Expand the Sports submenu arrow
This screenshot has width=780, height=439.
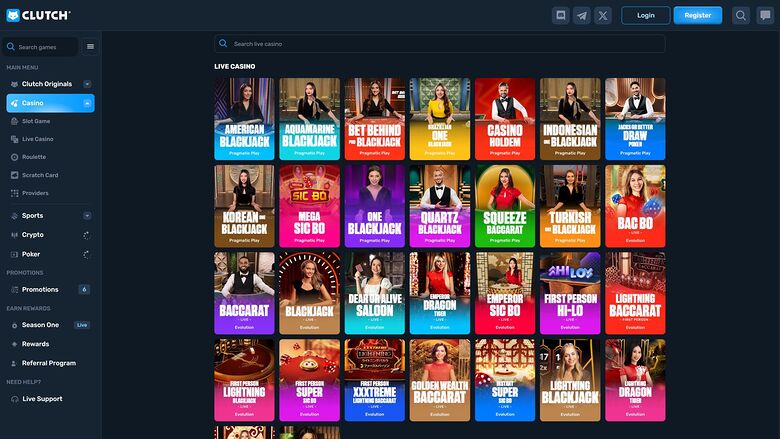click(87, 216)
